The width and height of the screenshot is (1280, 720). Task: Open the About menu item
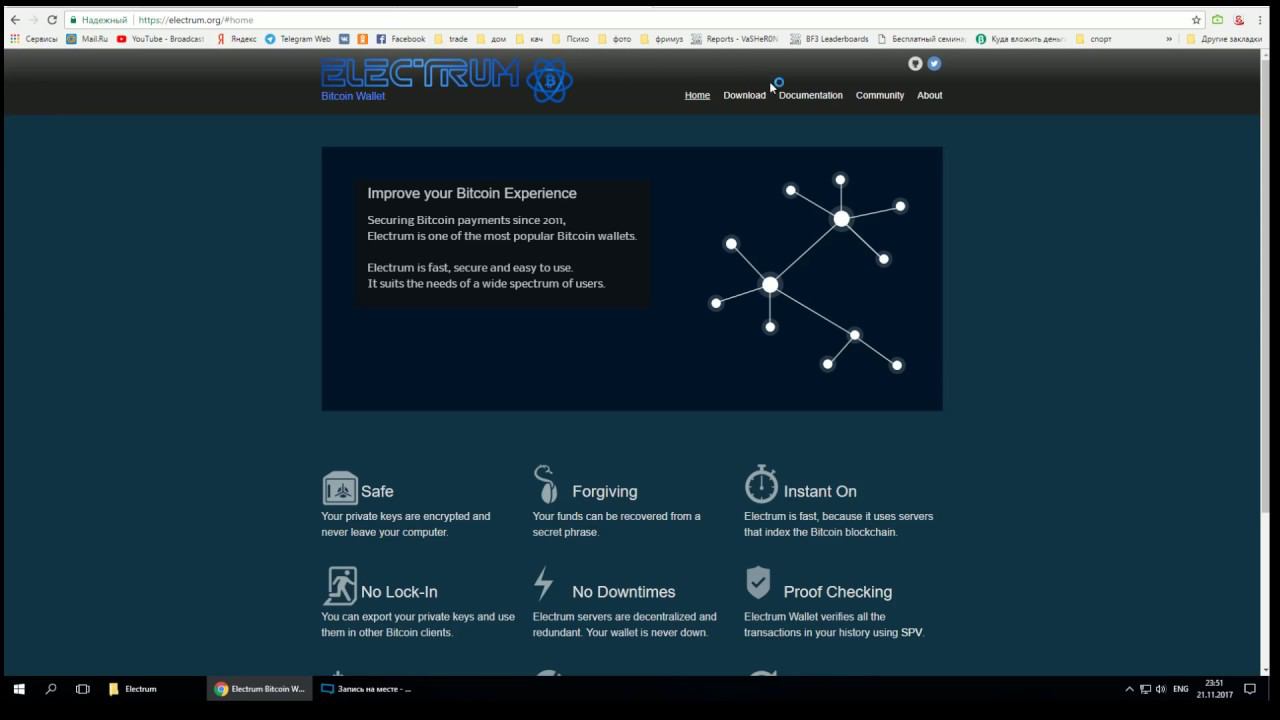(930, 95)
